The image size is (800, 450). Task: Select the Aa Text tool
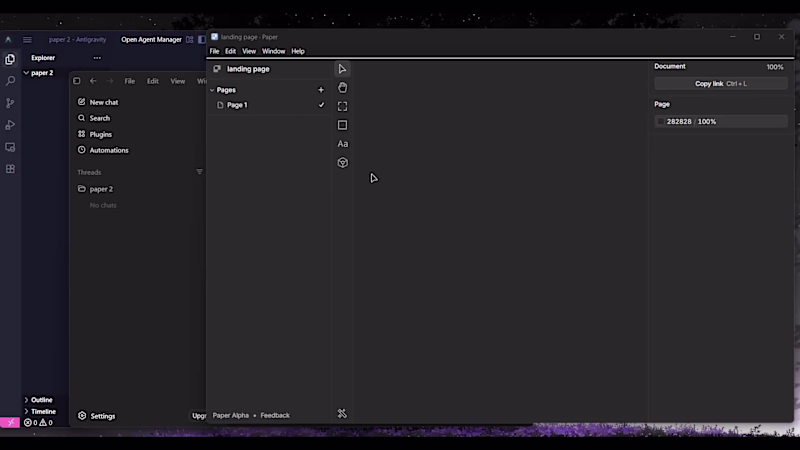(342, 144)
